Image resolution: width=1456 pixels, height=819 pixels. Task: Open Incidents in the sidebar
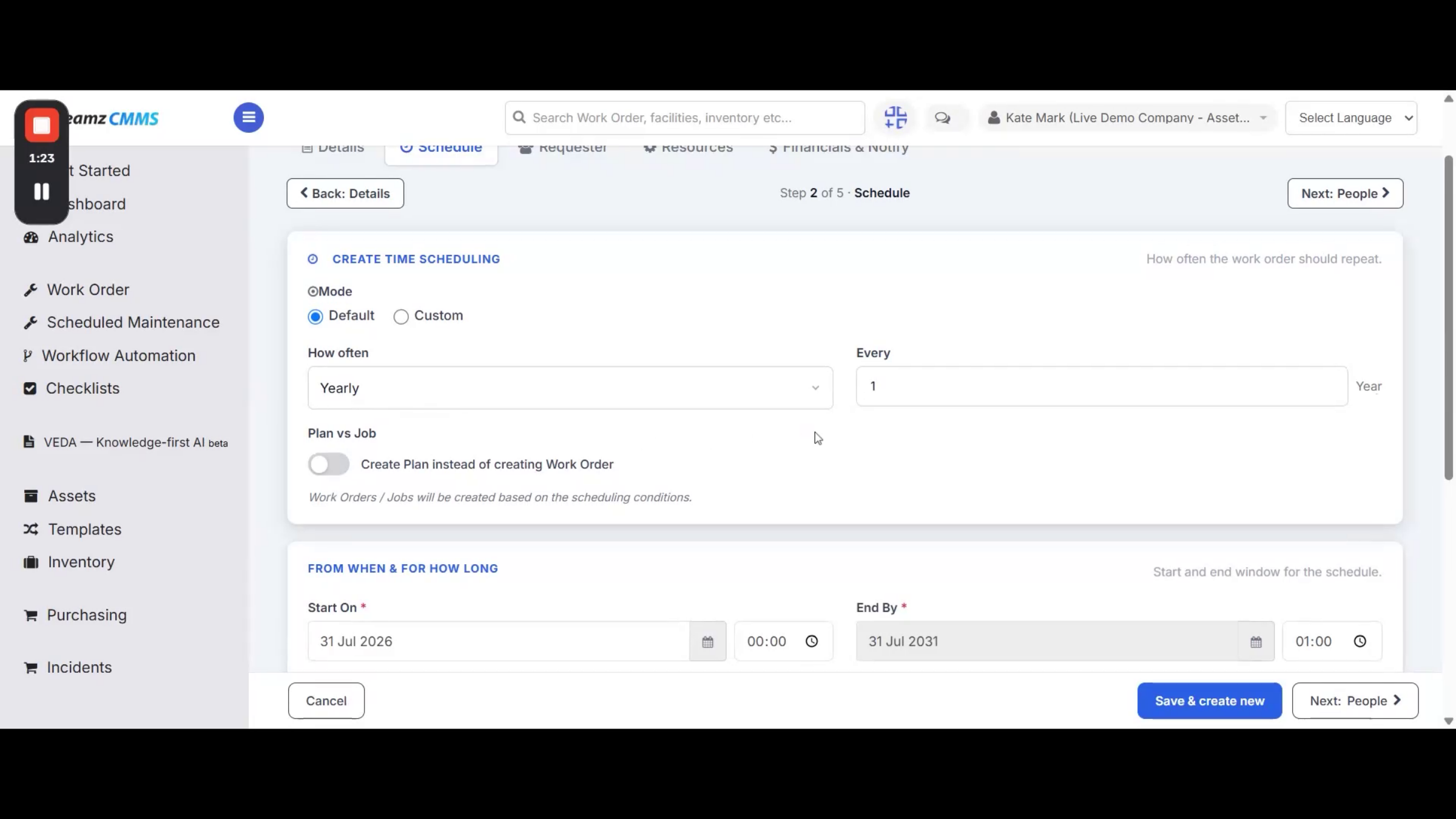pos(79,667)
